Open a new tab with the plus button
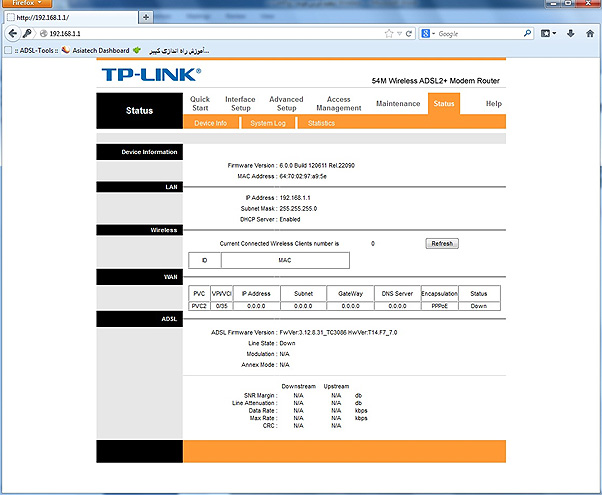This screenshot has height=495, width=602. click(x=146, y=17)
